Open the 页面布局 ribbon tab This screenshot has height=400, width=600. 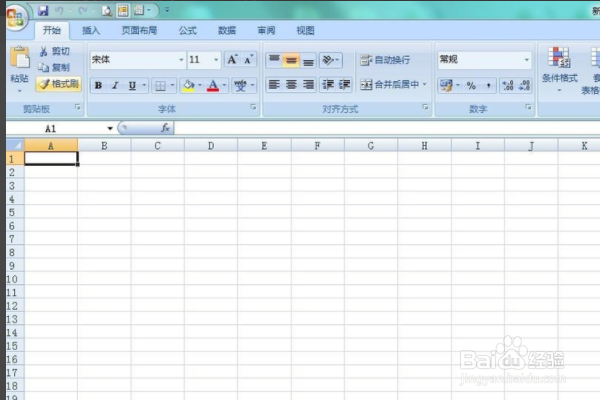click(139, 31)
